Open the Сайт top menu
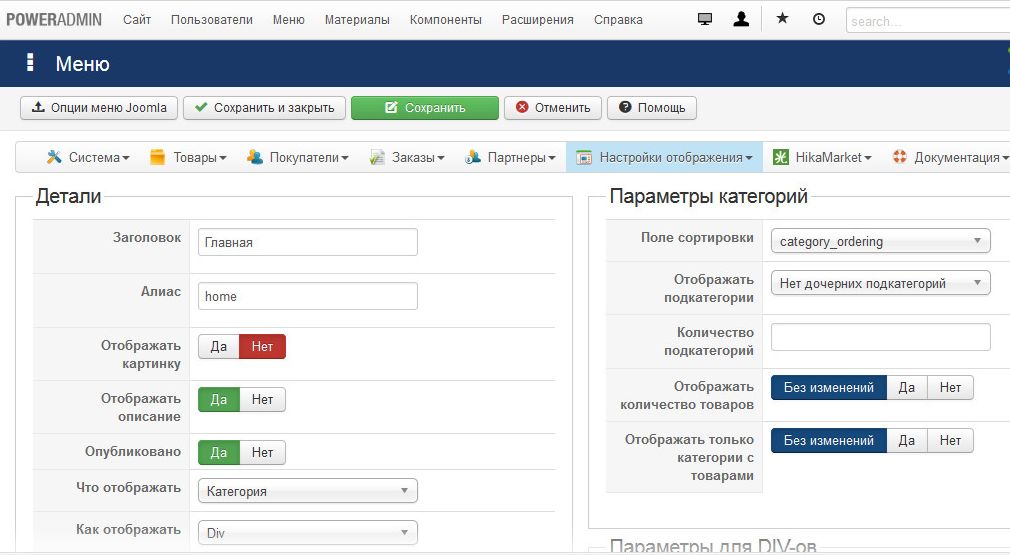This screenshot has height=555, width=1010. (x=137, y=19)
